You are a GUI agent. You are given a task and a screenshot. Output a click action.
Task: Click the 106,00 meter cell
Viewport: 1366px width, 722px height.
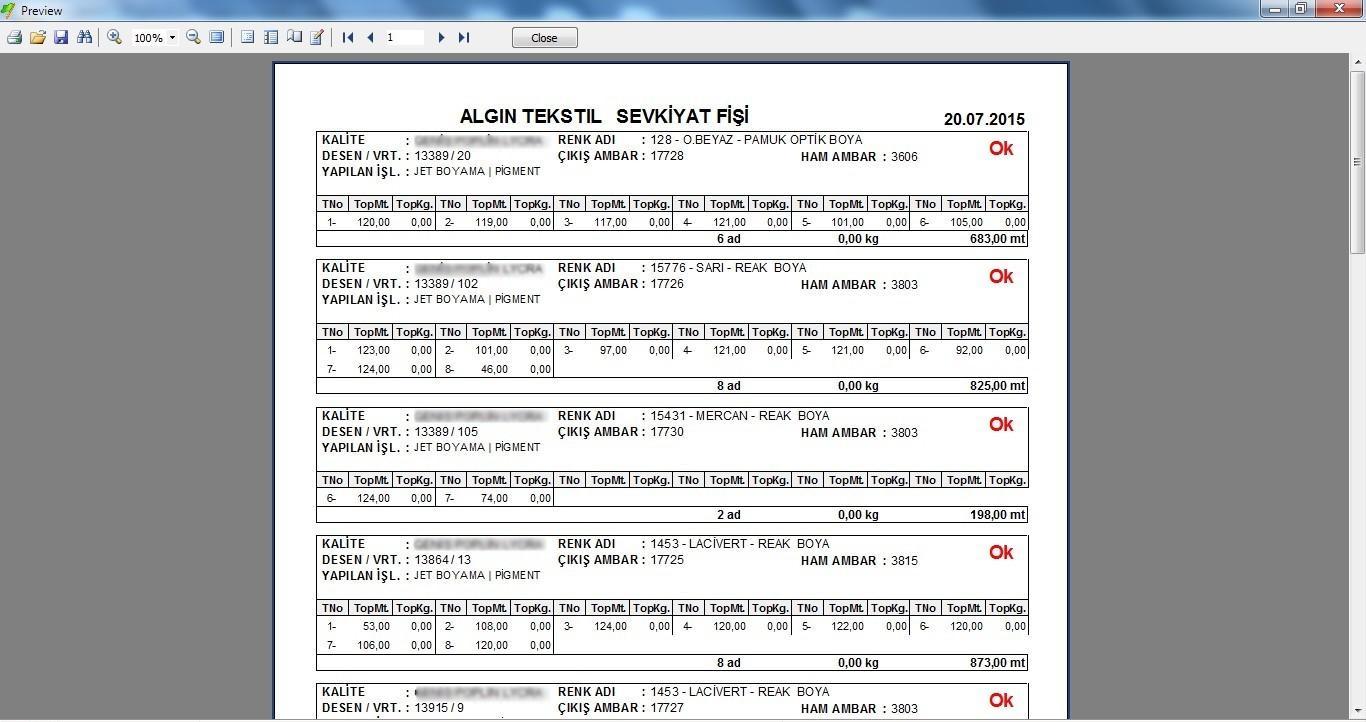point(373,646)
